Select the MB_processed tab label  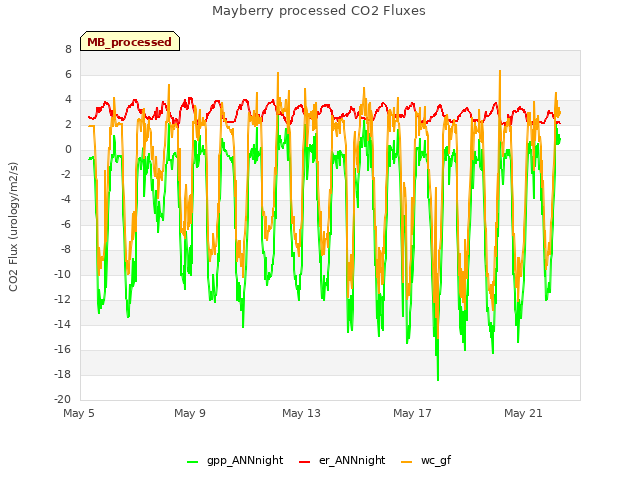[129, 42]
